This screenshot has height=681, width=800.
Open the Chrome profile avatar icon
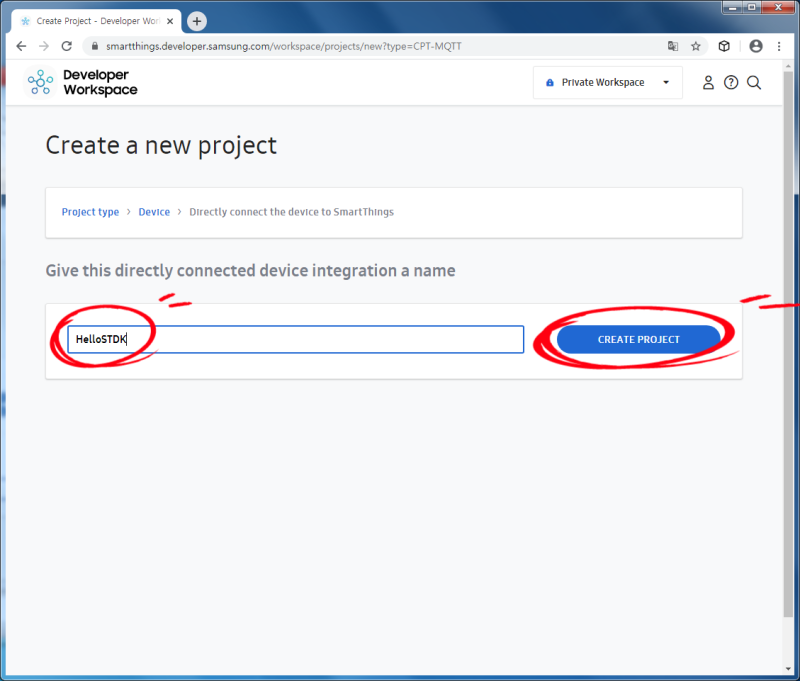click(x=755, y=45)
